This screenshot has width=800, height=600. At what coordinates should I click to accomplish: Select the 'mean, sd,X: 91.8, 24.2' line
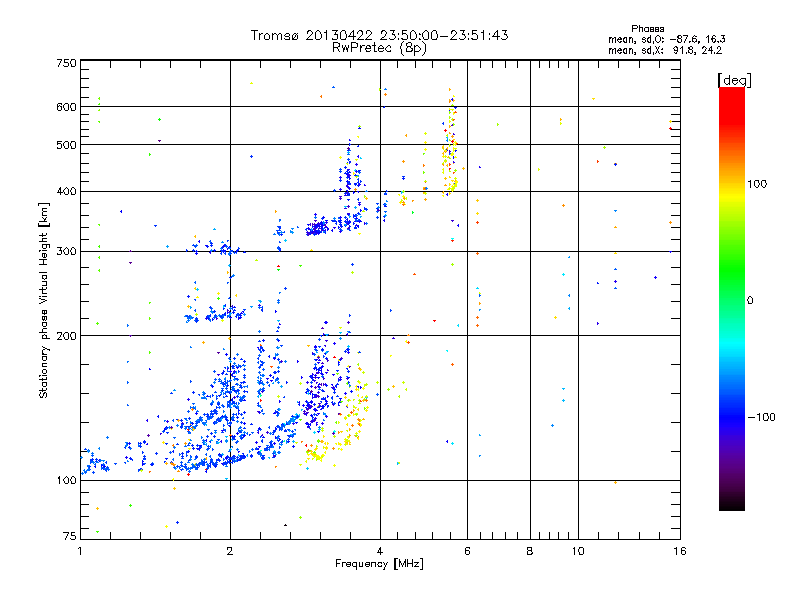665,51
